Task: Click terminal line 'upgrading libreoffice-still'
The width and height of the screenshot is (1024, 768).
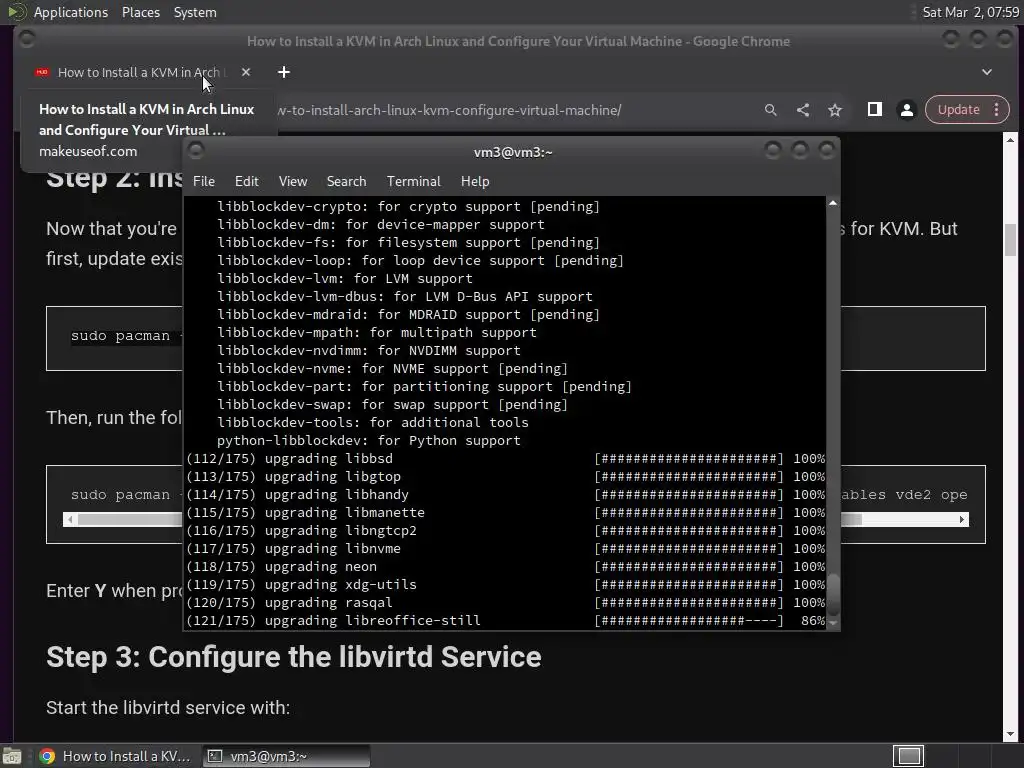Action: pos(373,620)
